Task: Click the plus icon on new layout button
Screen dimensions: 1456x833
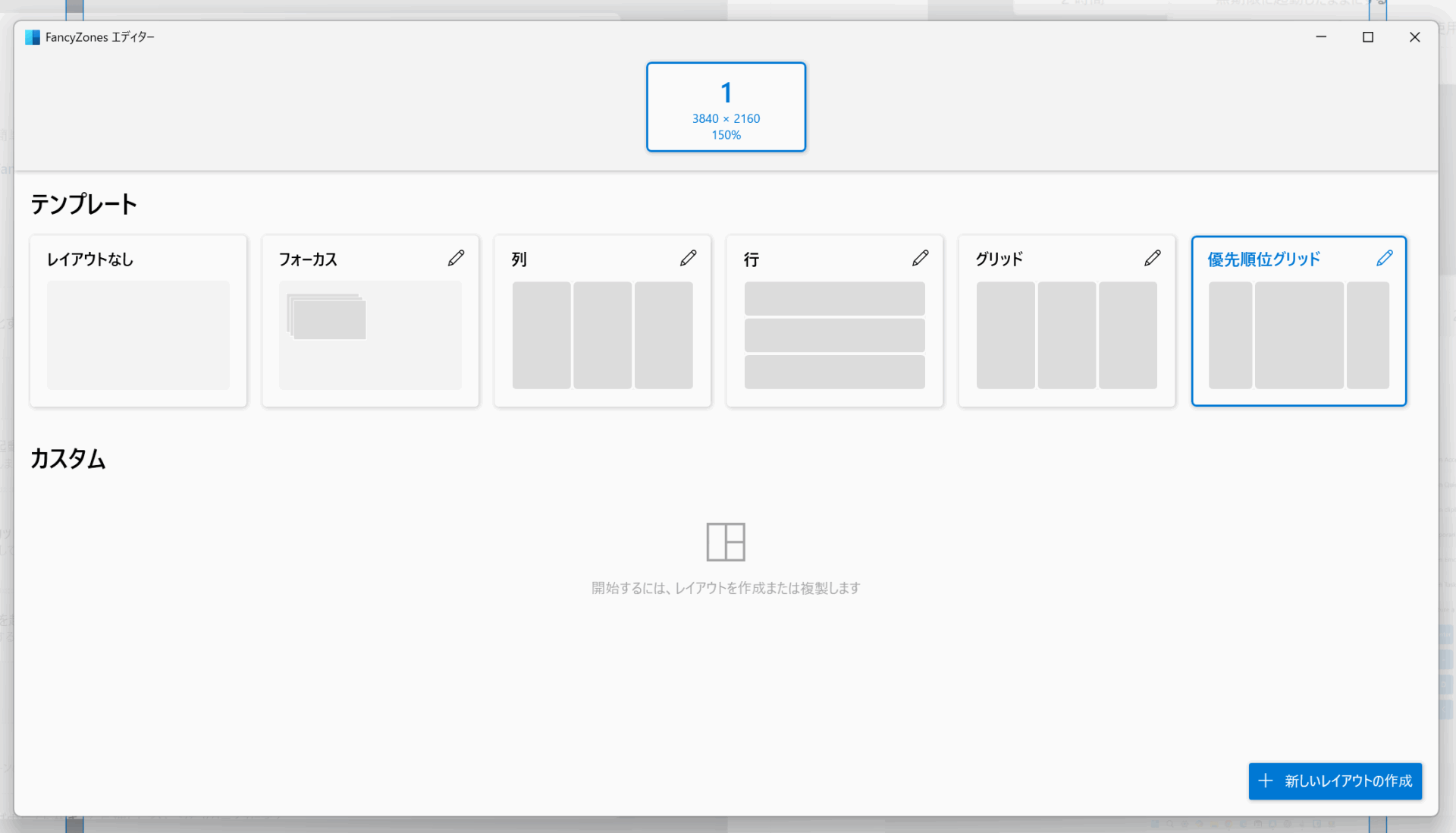Action: tap(1266, 781)
